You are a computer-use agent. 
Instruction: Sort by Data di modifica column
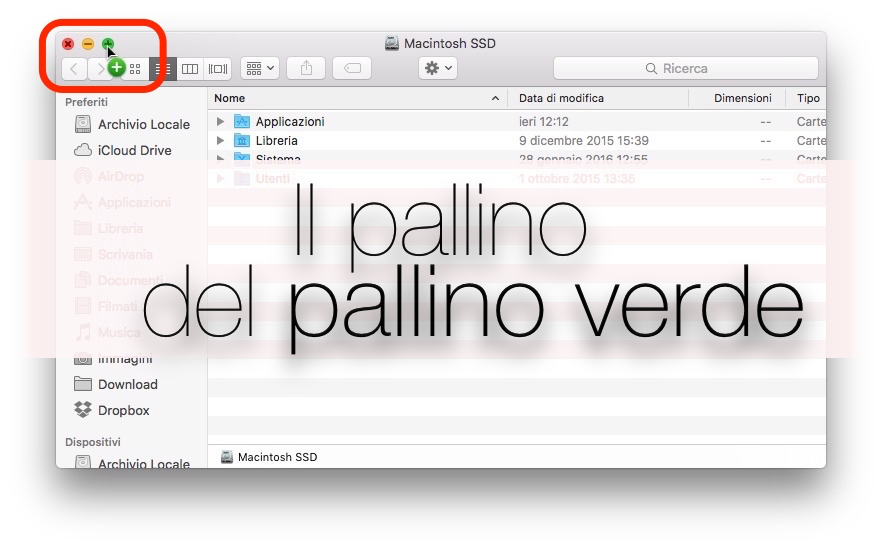coord(561,98)
